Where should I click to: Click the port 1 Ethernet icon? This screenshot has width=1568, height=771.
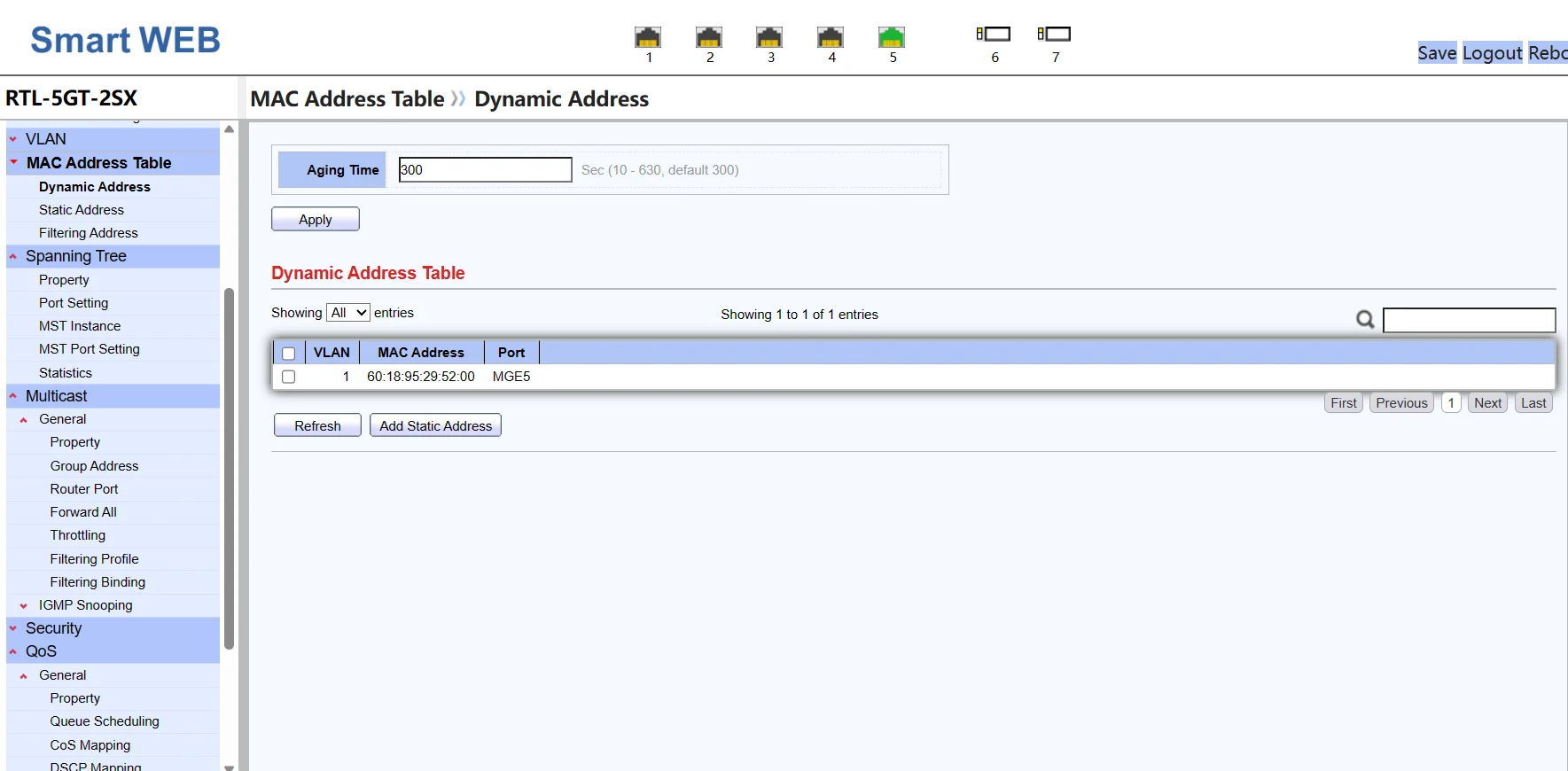(x=648, y=37)
